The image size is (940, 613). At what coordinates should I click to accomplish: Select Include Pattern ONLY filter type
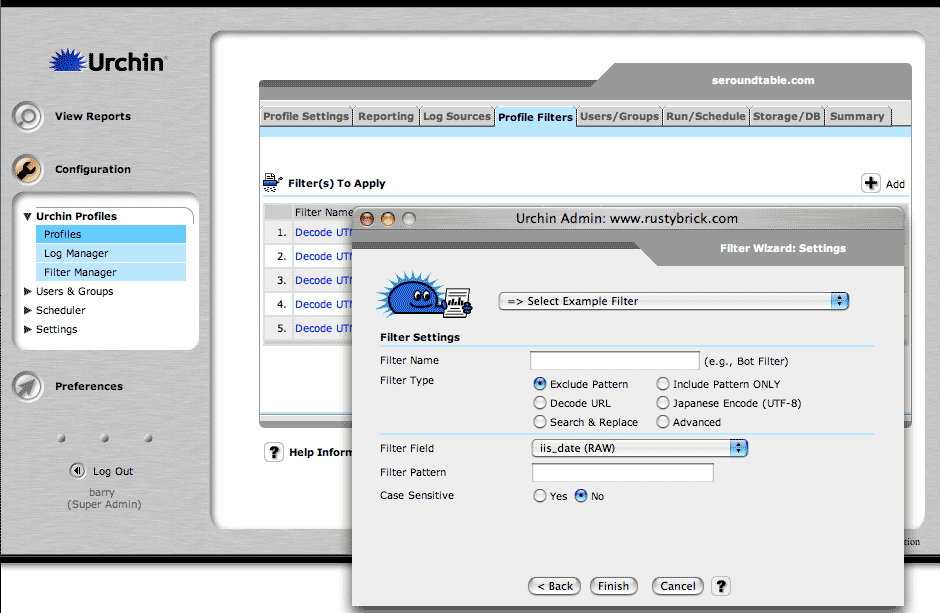[662, 383]
